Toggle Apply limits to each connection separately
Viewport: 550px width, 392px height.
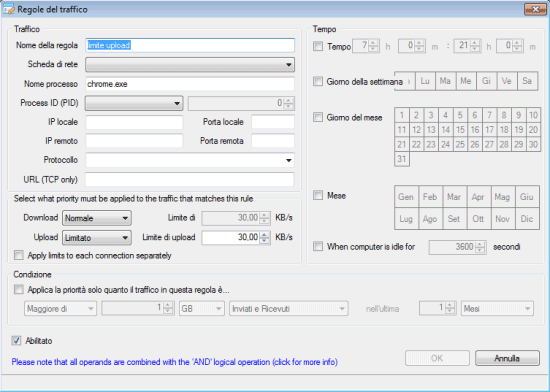click(x=19, y=255)
